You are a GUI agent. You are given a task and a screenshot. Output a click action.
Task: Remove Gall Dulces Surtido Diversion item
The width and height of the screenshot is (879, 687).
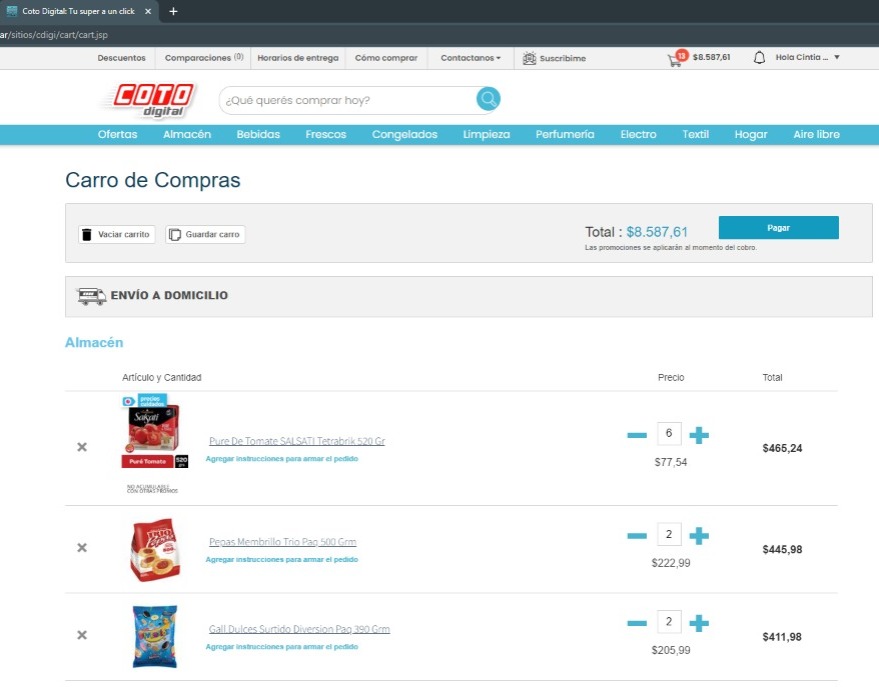pyautogui.click(x=82, y=635)
